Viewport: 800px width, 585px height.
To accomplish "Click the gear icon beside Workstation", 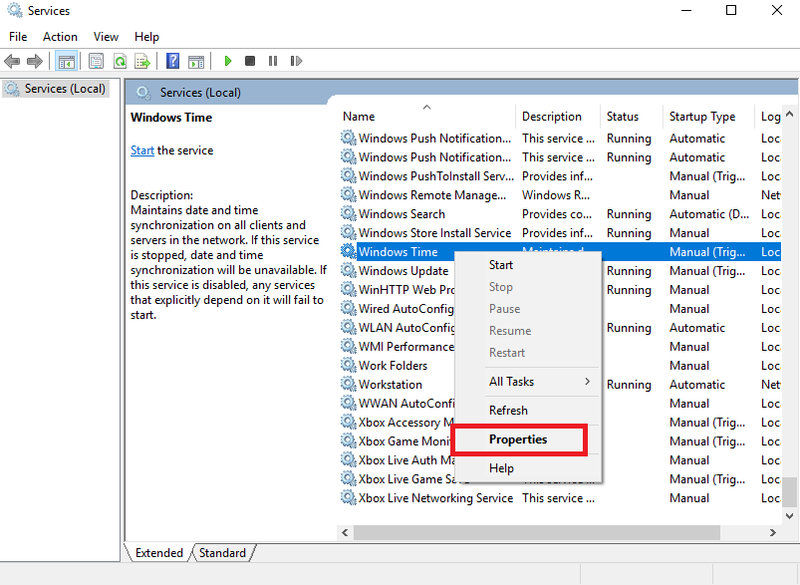I will point(348,384).
